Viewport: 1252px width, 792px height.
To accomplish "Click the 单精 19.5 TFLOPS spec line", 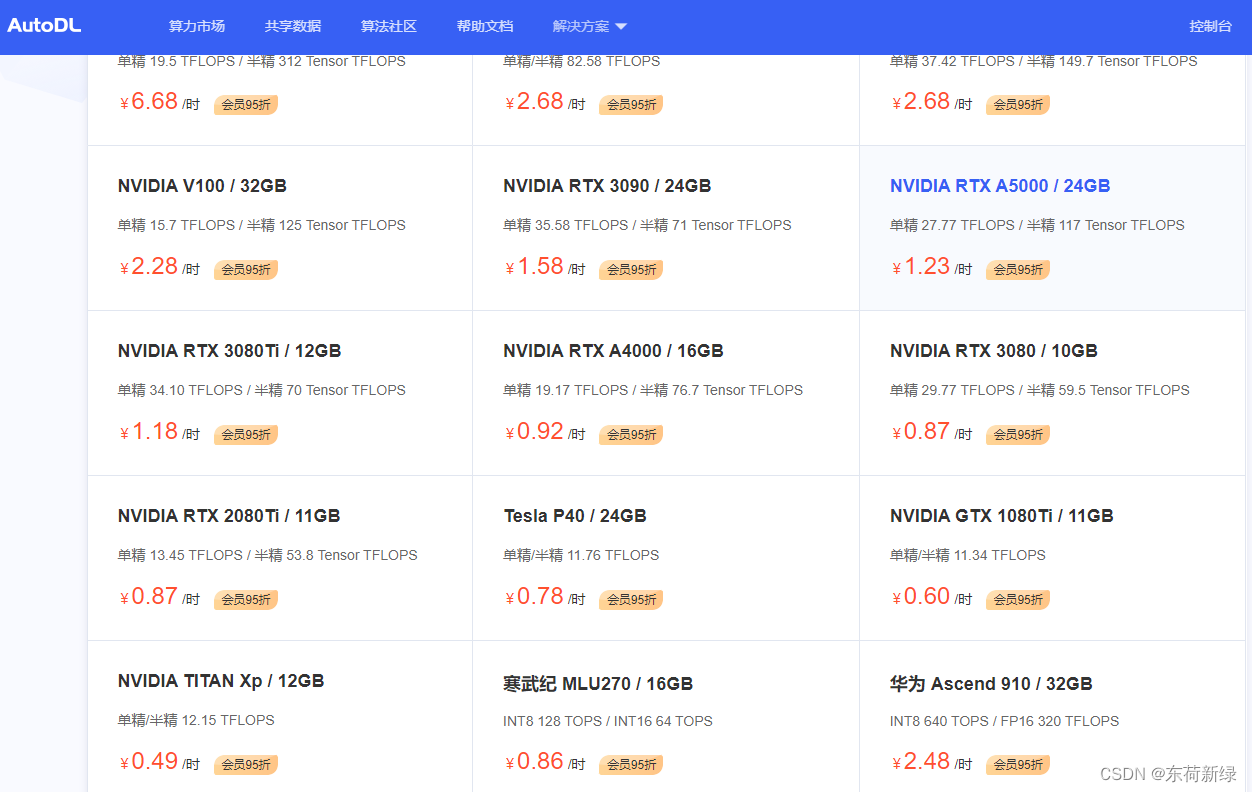I will 262,61.
